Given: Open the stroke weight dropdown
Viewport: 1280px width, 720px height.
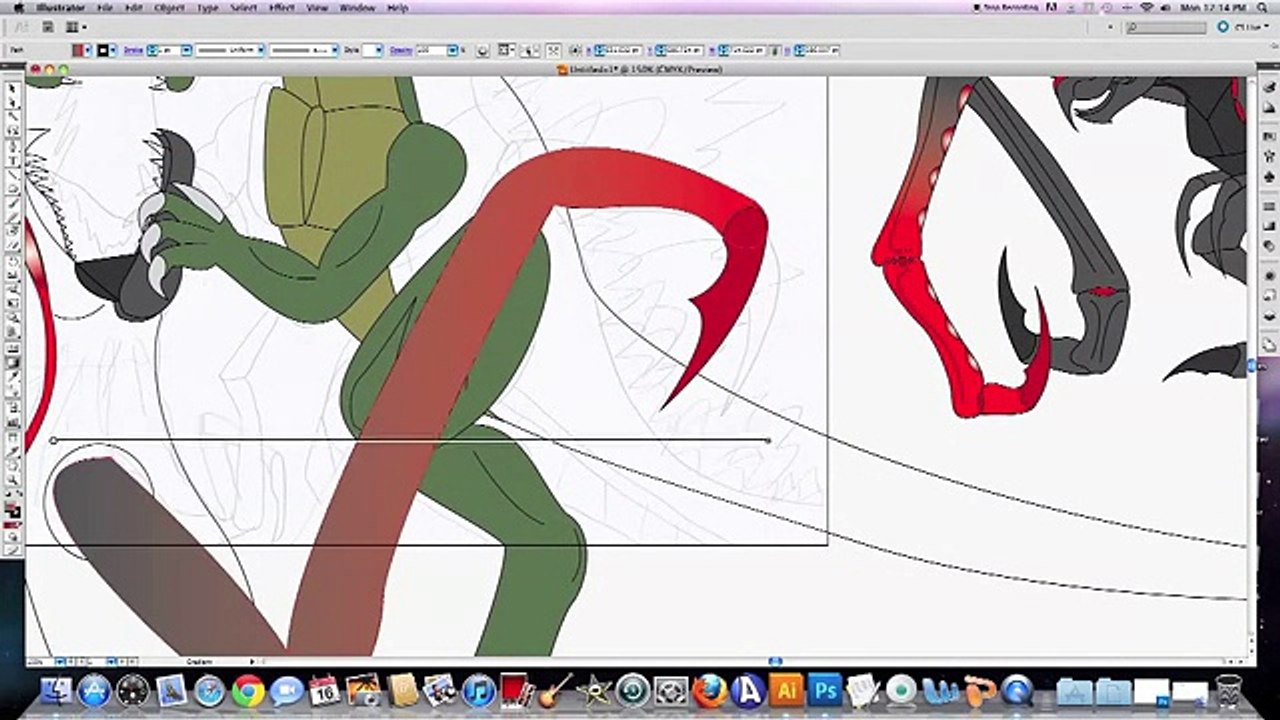Looking at the screenshot, I should [186, 50].
